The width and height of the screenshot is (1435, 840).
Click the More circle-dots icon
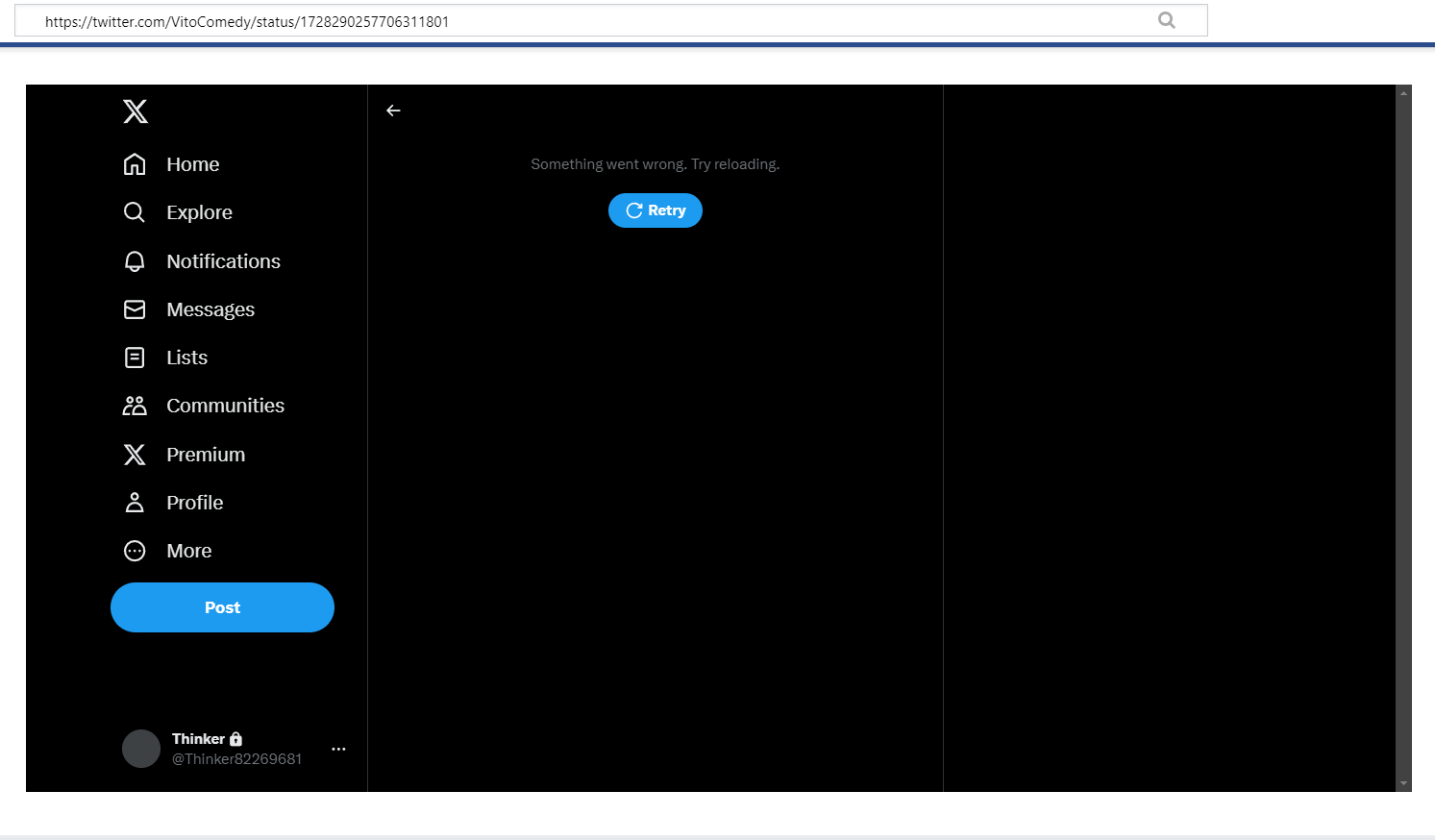click(135, 551)
